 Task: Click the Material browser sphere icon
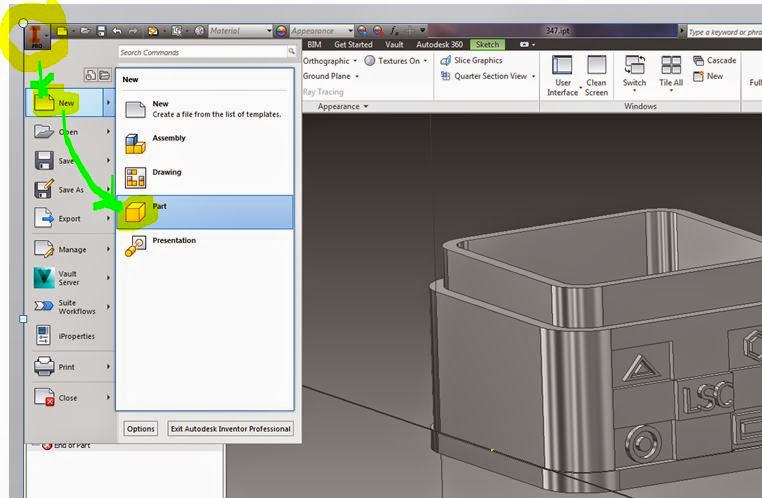click(199, 31)
